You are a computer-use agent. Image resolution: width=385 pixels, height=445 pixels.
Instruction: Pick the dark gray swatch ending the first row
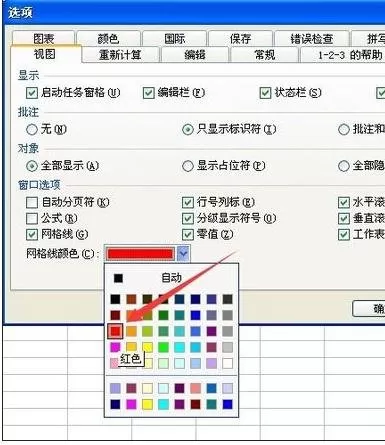pos(227,299)
